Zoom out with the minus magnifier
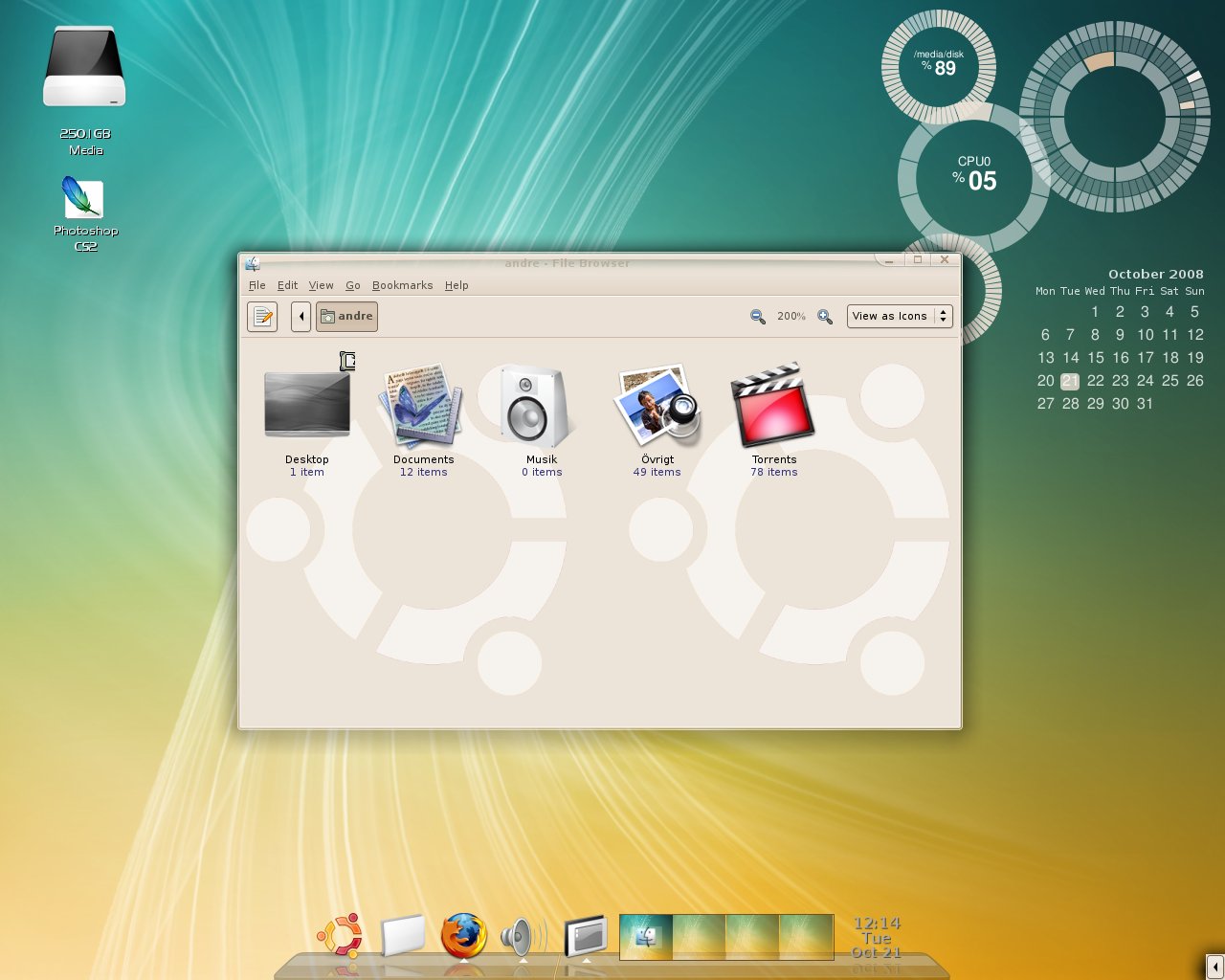The width and height of the screenshot is (1225, 980). [x=757, y=317]
